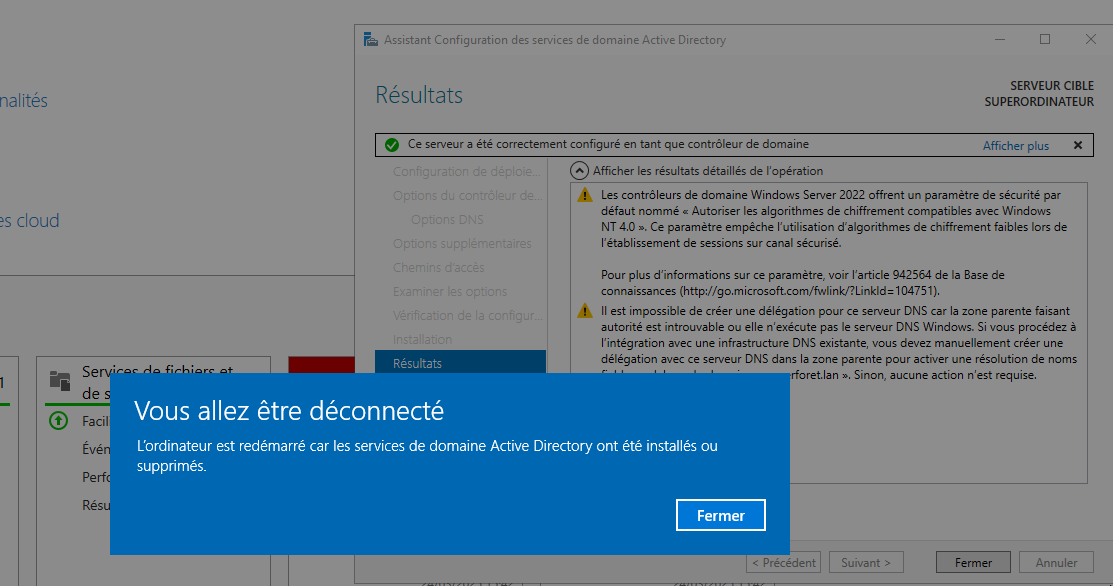Click the 'Vous allez être déconnecté' heading

(289, 411)
